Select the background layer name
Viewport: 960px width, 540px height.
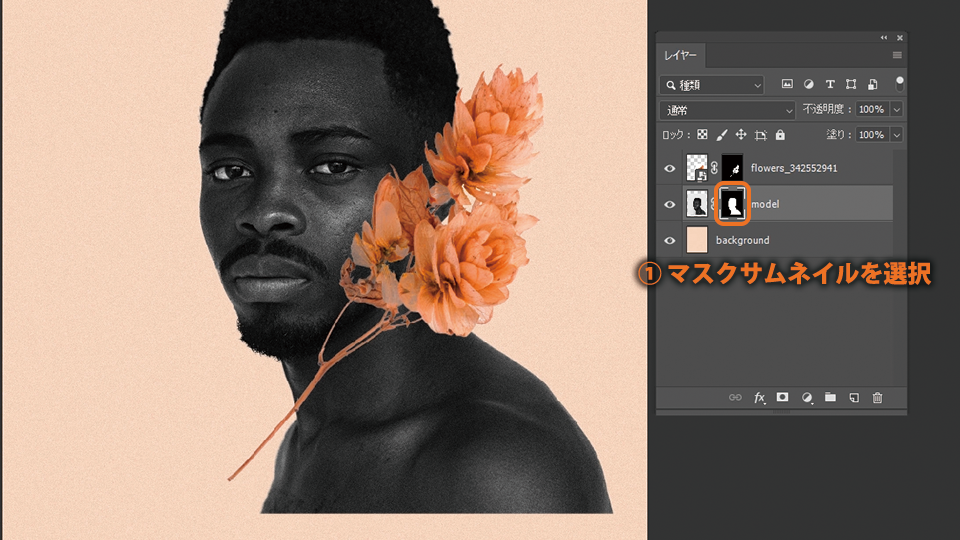pyautogui.click(x=743, y=241)
